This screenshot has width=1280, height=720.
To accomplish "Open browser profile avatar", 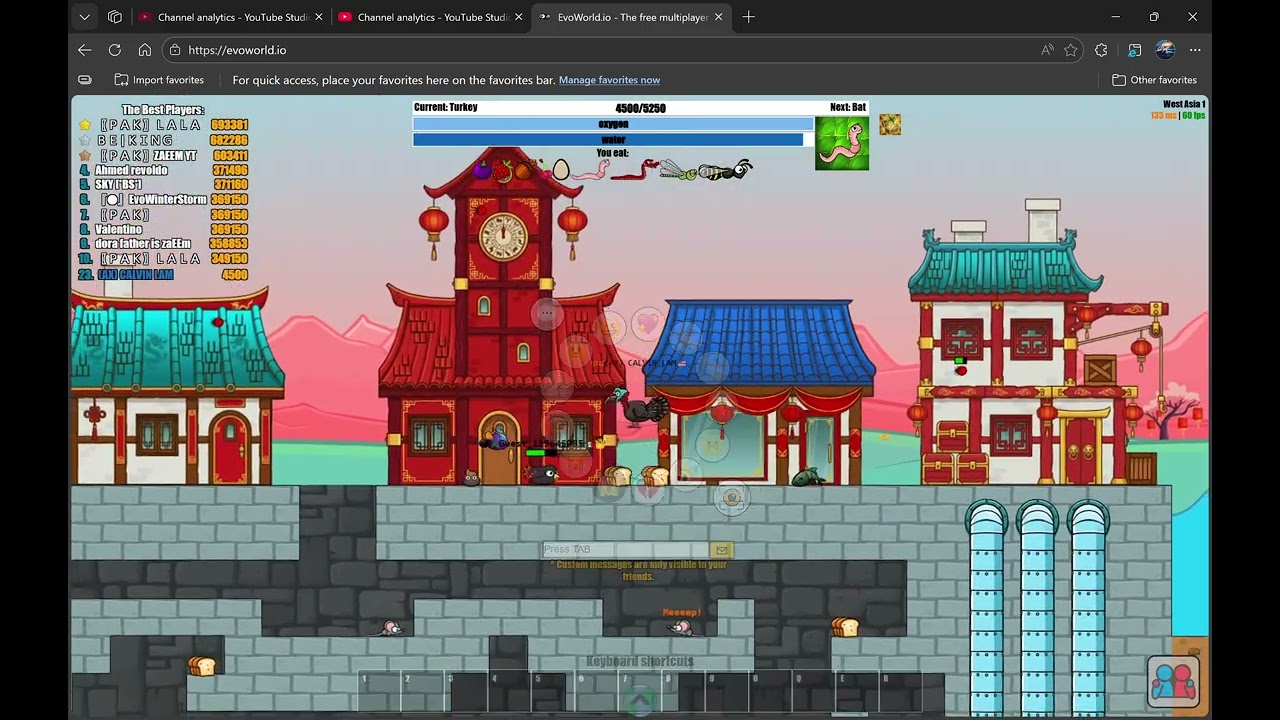I will pyautogui.click(x=1165, y=50).
